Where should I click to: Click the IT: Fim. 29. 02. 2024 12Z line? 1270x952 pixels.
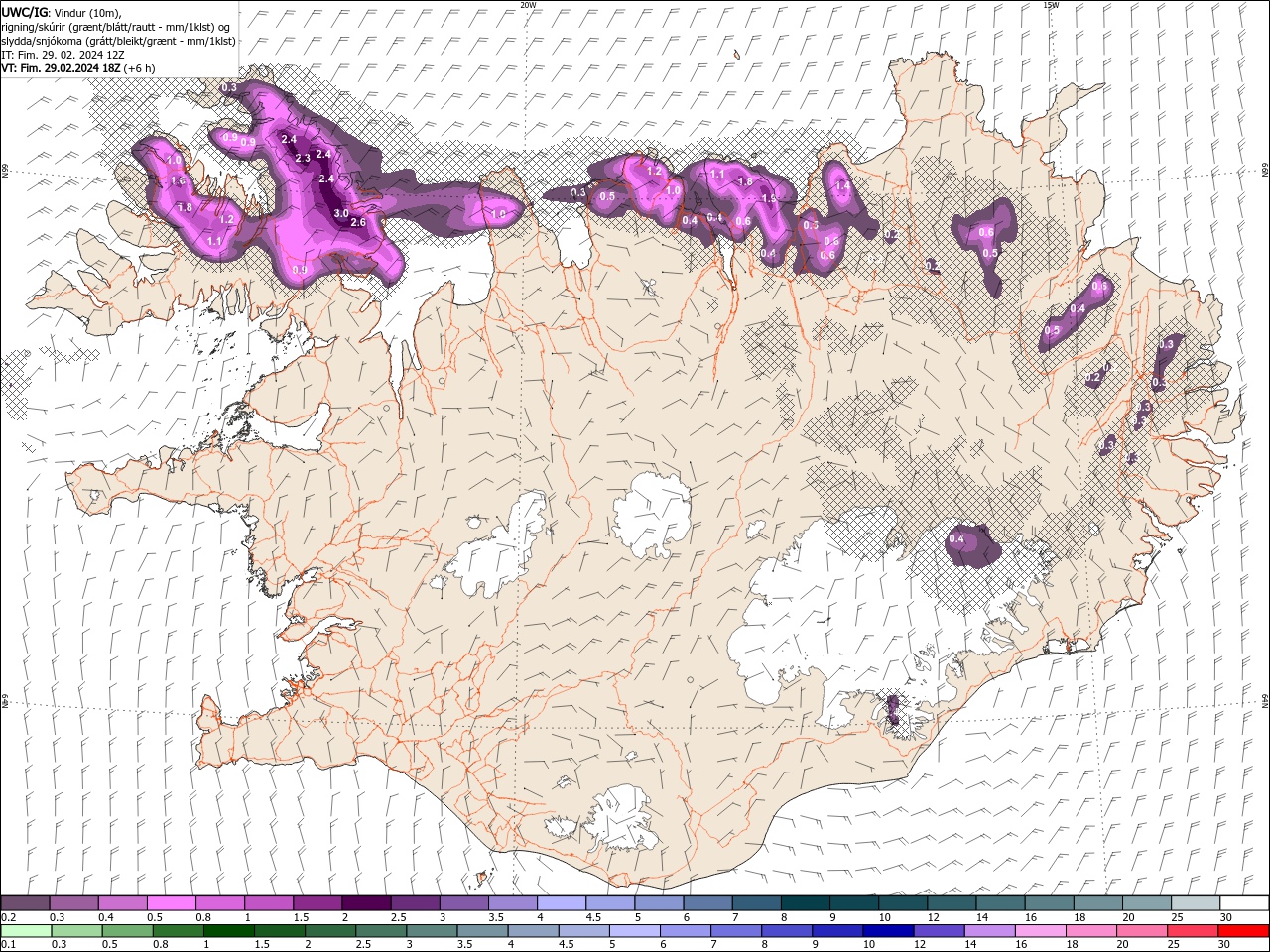tap(63, 55)
